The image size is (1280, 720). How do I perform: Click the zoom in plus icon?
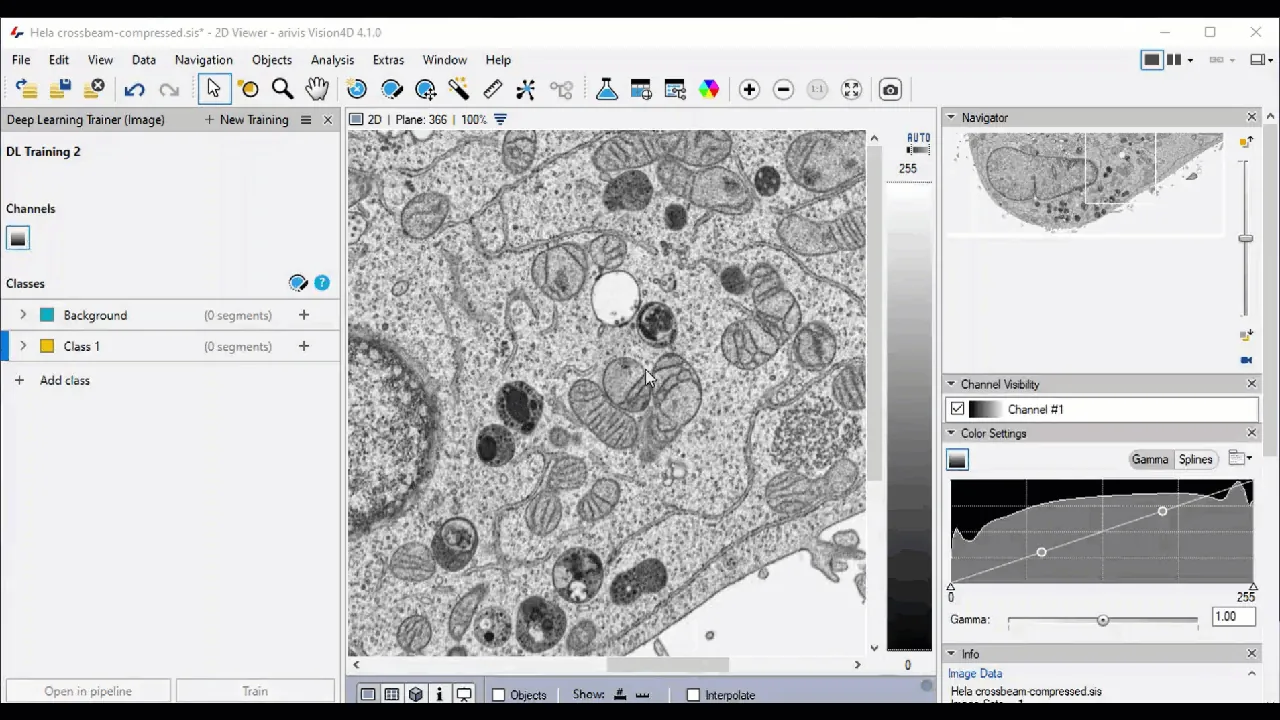pyautogui.click(x=749, y=90)
